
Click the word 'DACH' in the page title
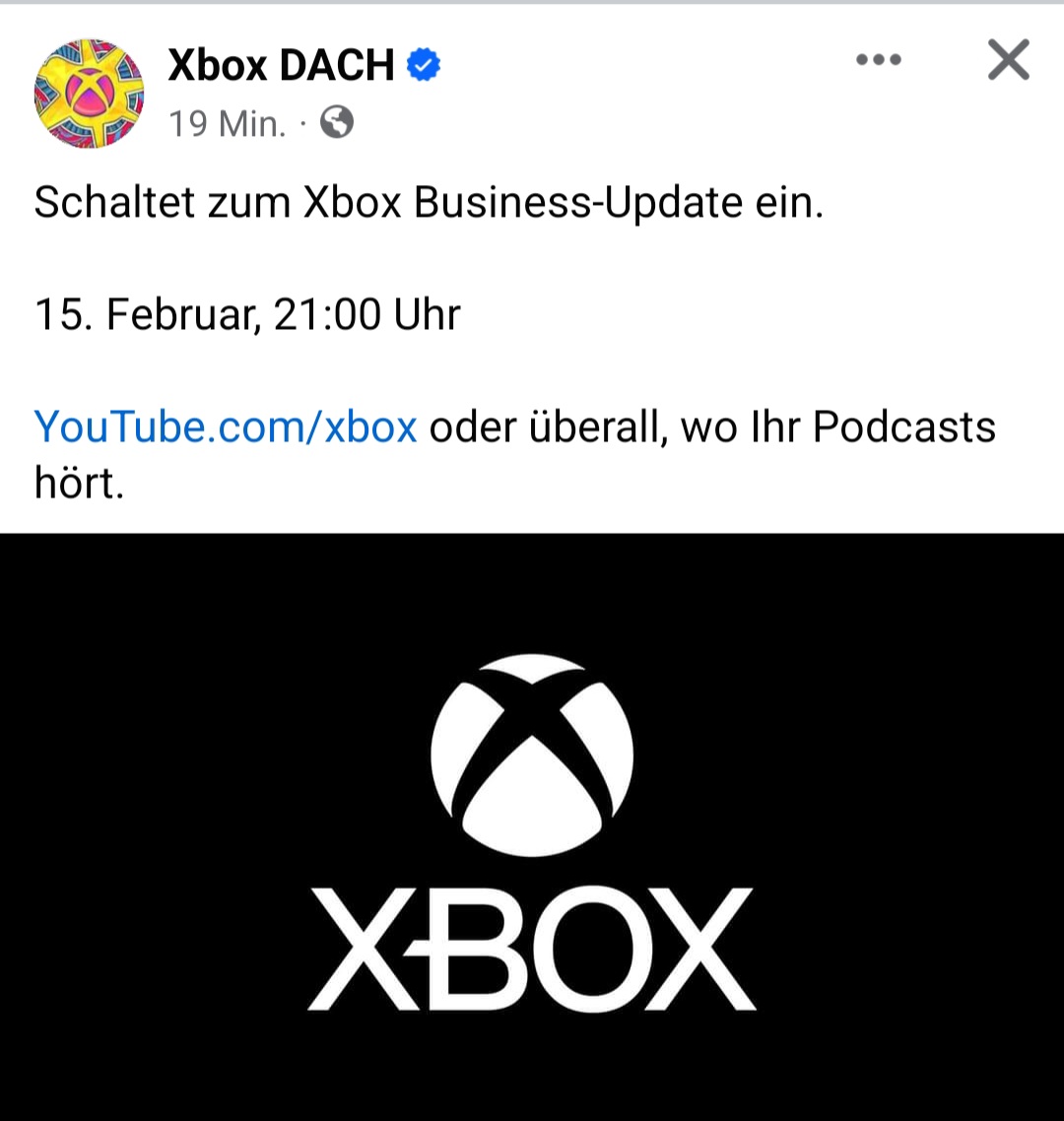coord(337,65)
